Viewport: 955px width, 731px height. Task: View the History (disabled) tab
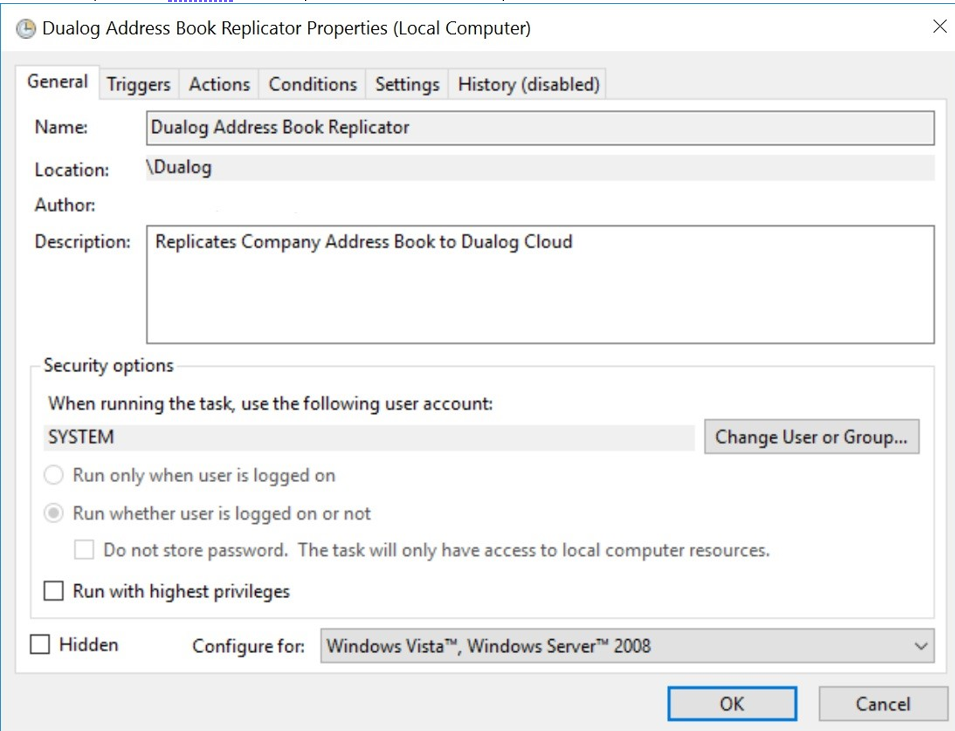(x=529, y=84)
